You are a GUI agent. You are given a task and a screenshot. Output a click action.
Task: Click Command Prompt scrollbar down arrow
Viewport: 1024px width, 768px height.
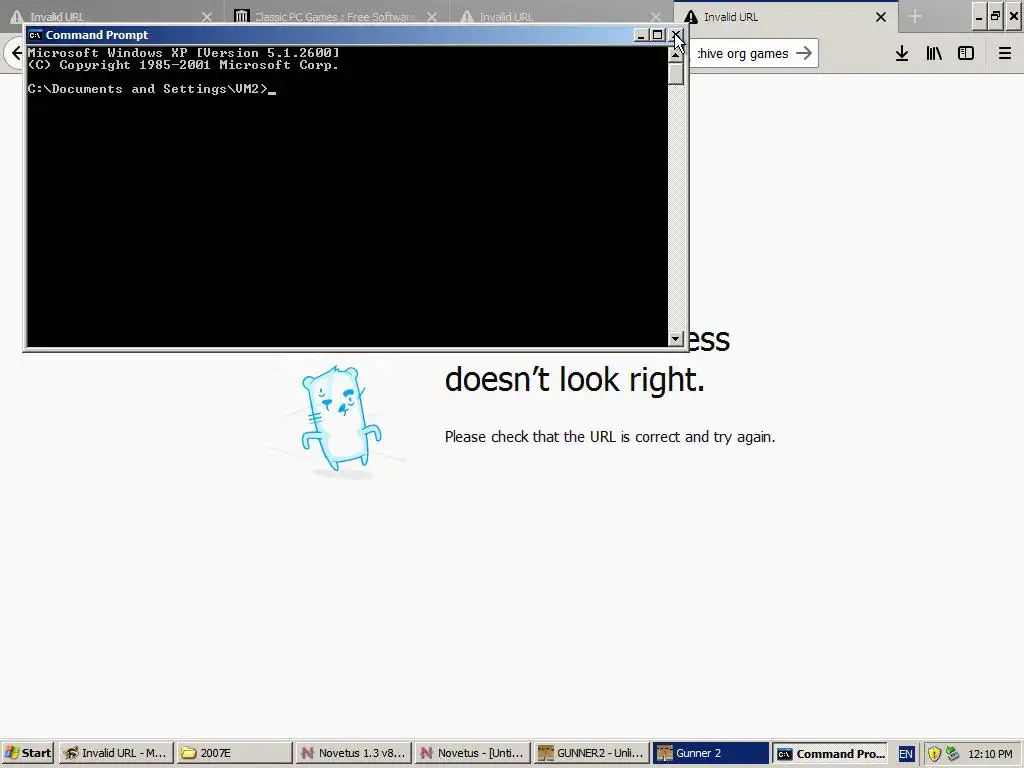point(676,339)
